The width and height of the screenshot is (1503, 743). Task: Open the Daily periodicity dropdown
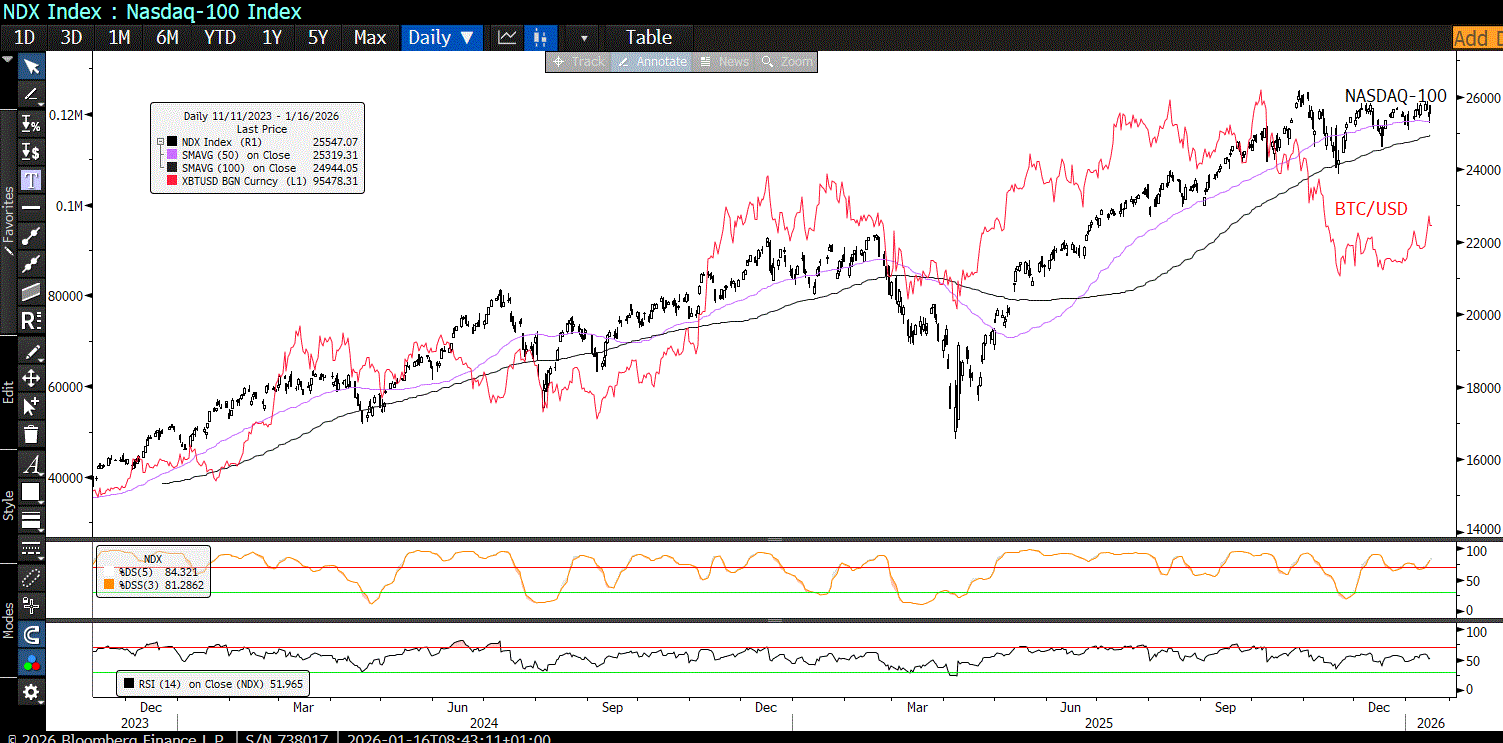tap(441, 38)
